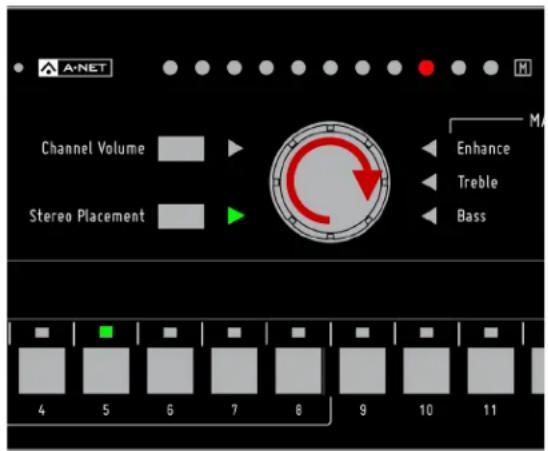The width and height of the screenshot is (548, 451).
Task: Click the small LED above channel 11
Action: 491,332
